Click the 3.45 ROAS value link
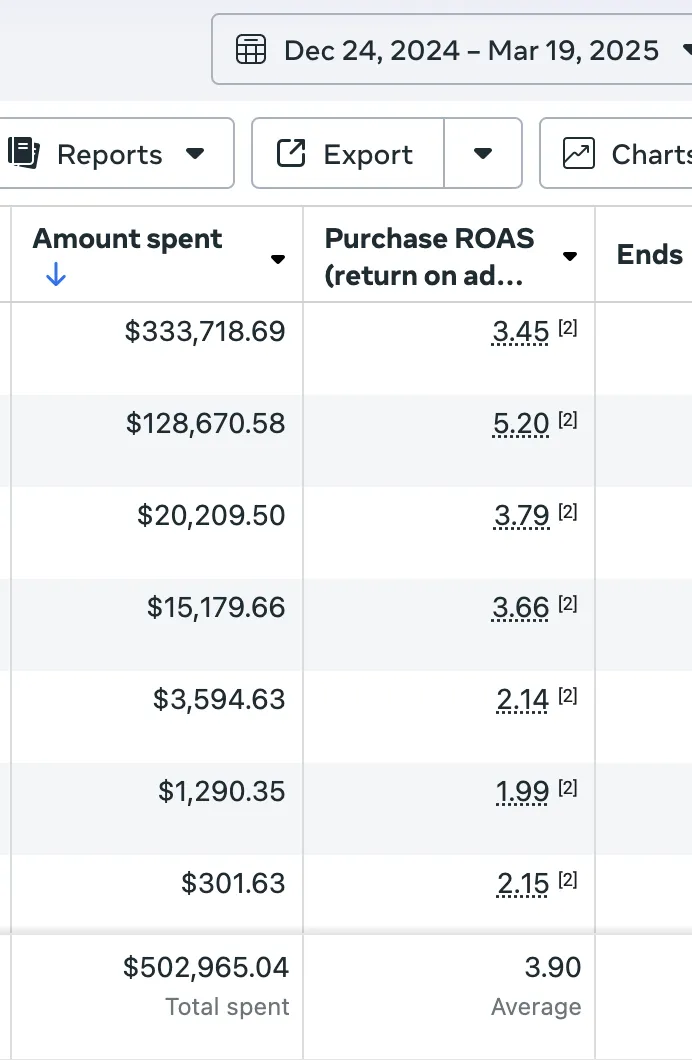Screen dimensions: 692x1060 tap(520, 332)
